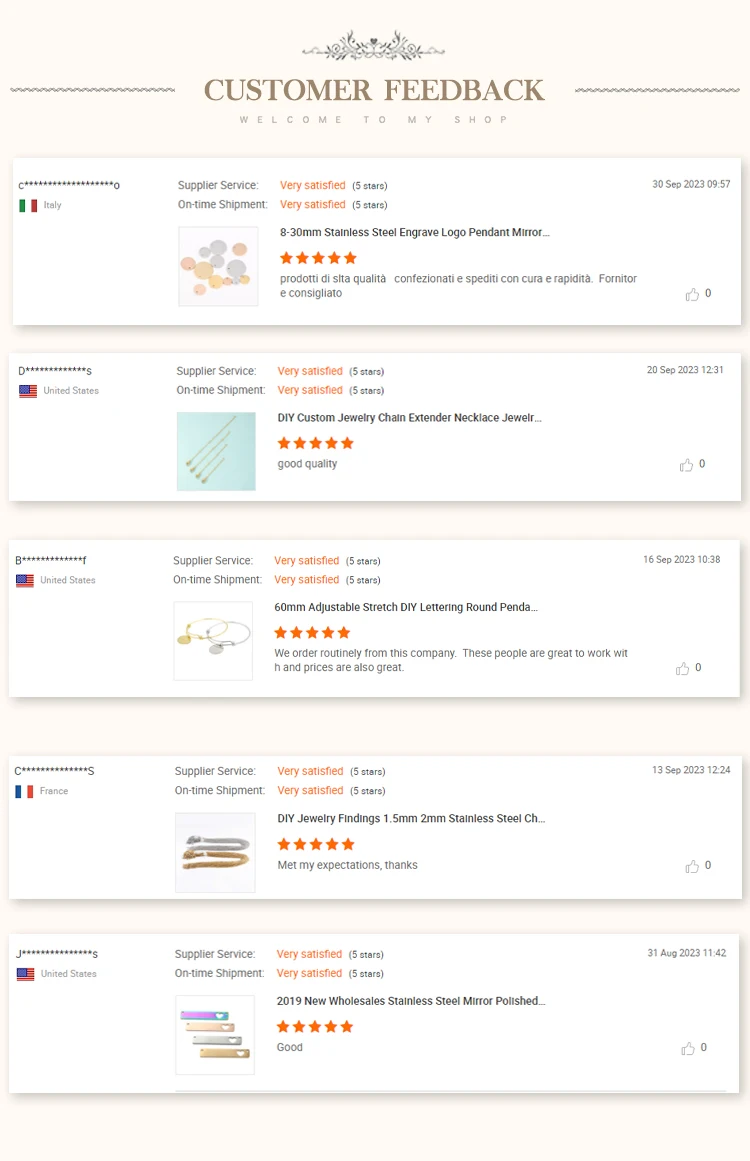Open "2019 New Wholesales Stainless Steel" link
The width and height of the screenshot is (750, 1161).
click(x=410, y=1001)
